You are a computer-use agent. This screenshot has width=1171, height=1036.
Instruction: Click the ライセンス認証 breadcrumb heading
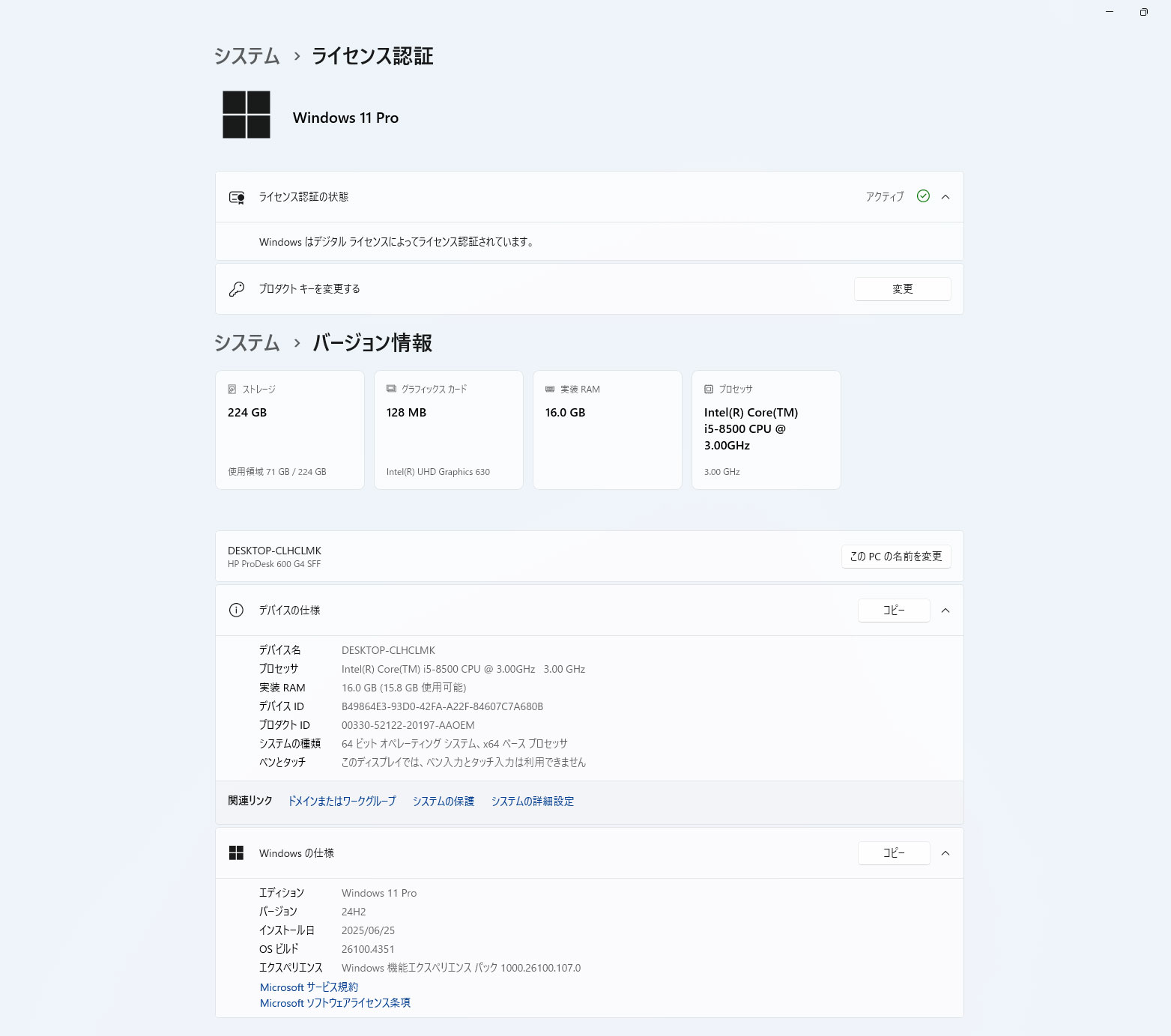click(372, 56)
